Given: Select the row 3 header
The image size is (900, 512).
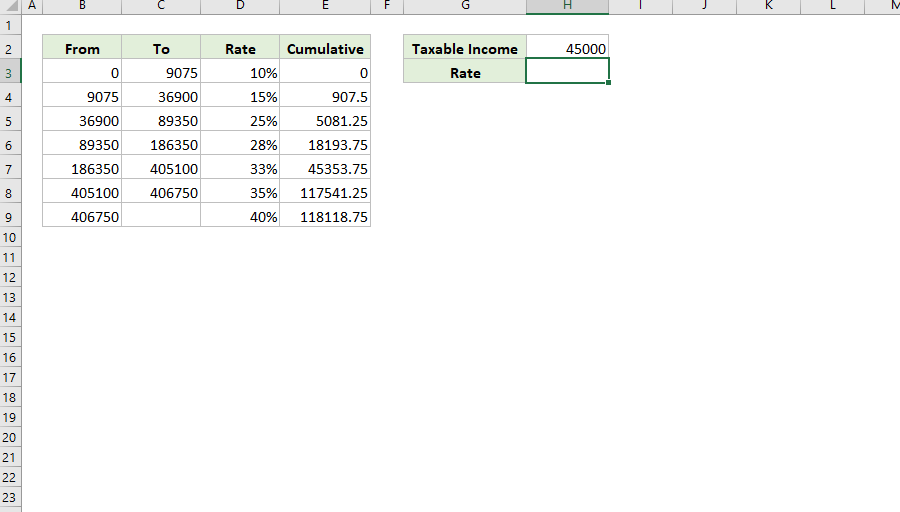Looking at the screenshot, I should point(10,73).
